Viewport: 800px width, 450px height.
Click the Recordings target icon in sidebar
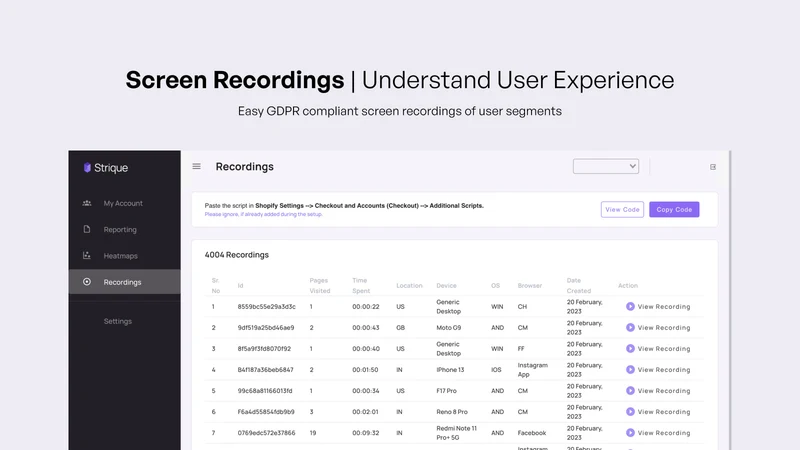(87, 282)
